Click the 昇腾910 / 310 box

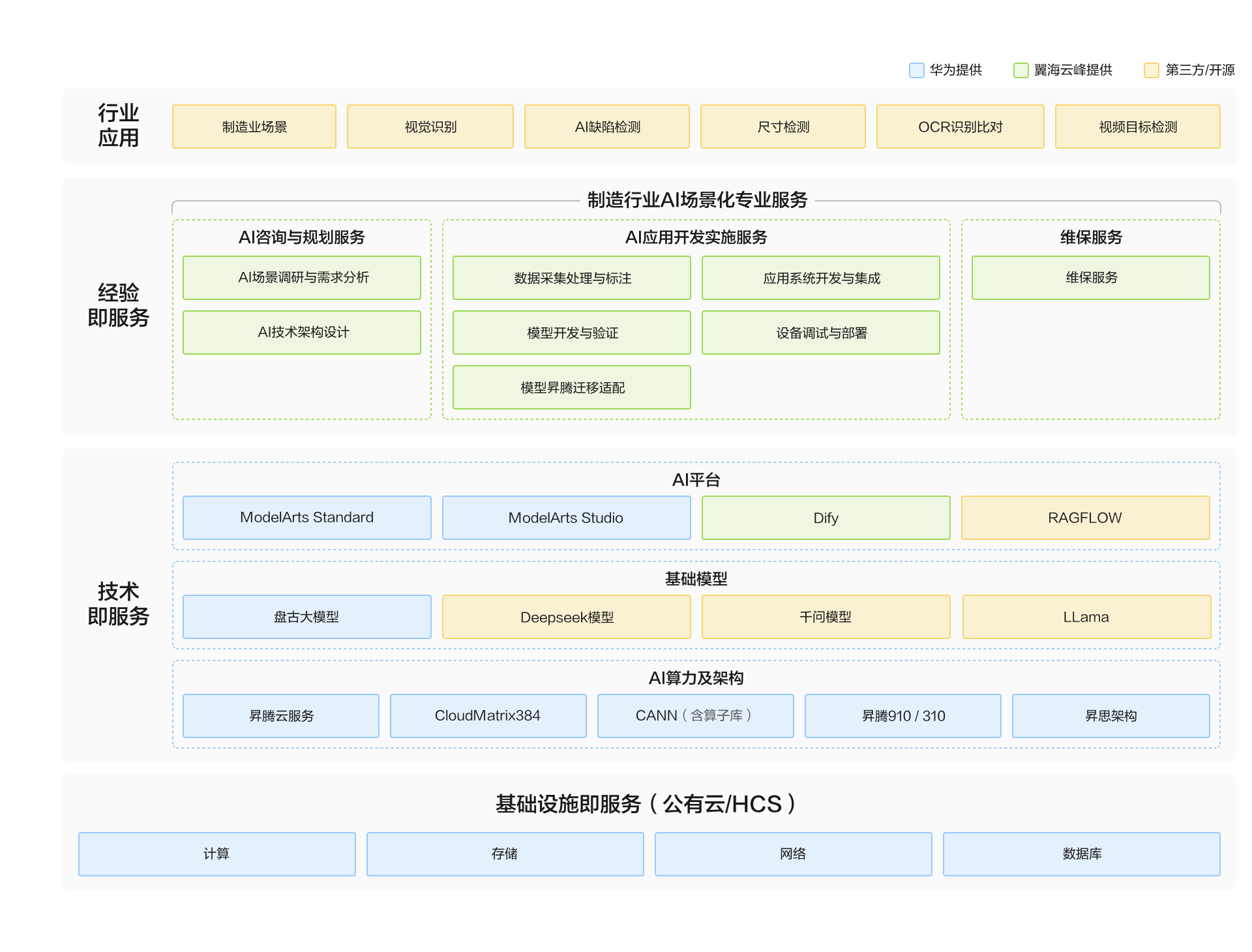coord(903,716)
